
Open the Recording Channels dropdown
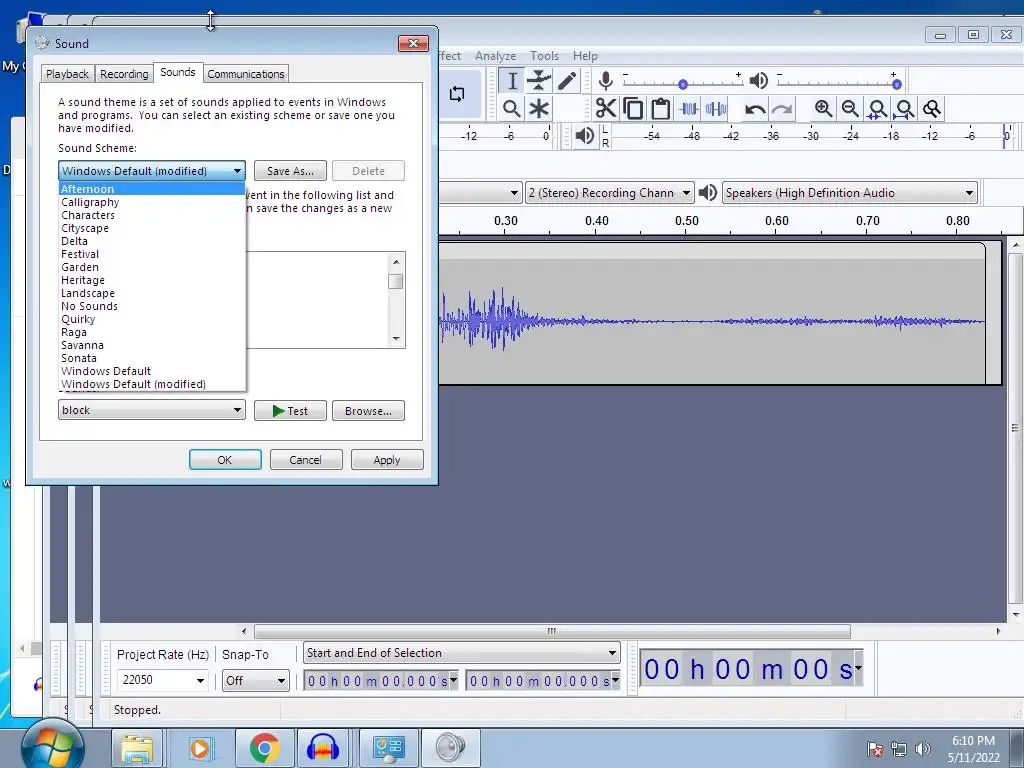(x=610, y=193)
